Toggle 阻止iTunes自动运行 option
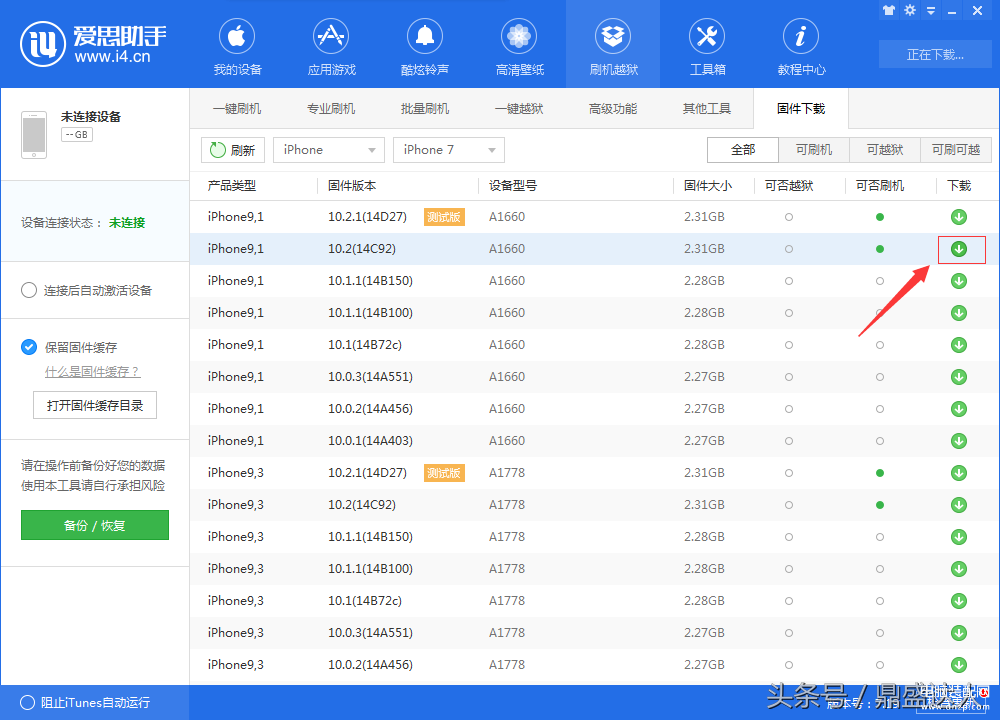Viewport: 1000px width, 720px height. click(28, 702)
